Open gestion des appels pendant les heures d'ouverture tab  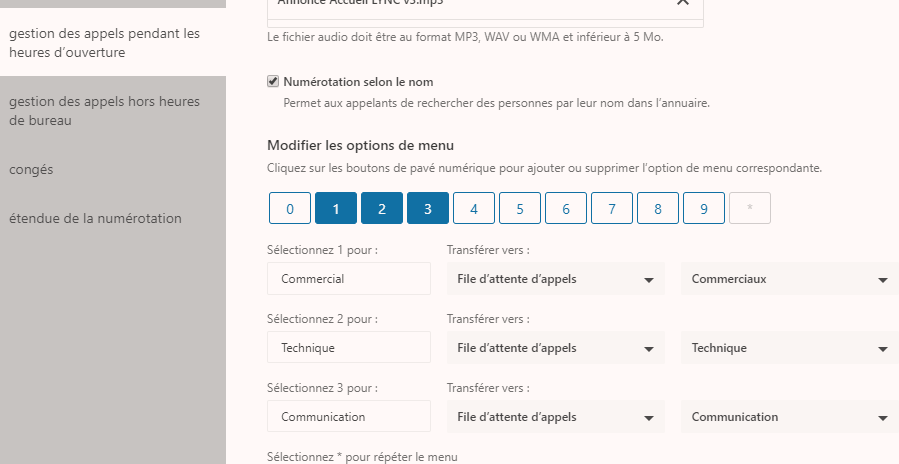(x=113, y=42)
